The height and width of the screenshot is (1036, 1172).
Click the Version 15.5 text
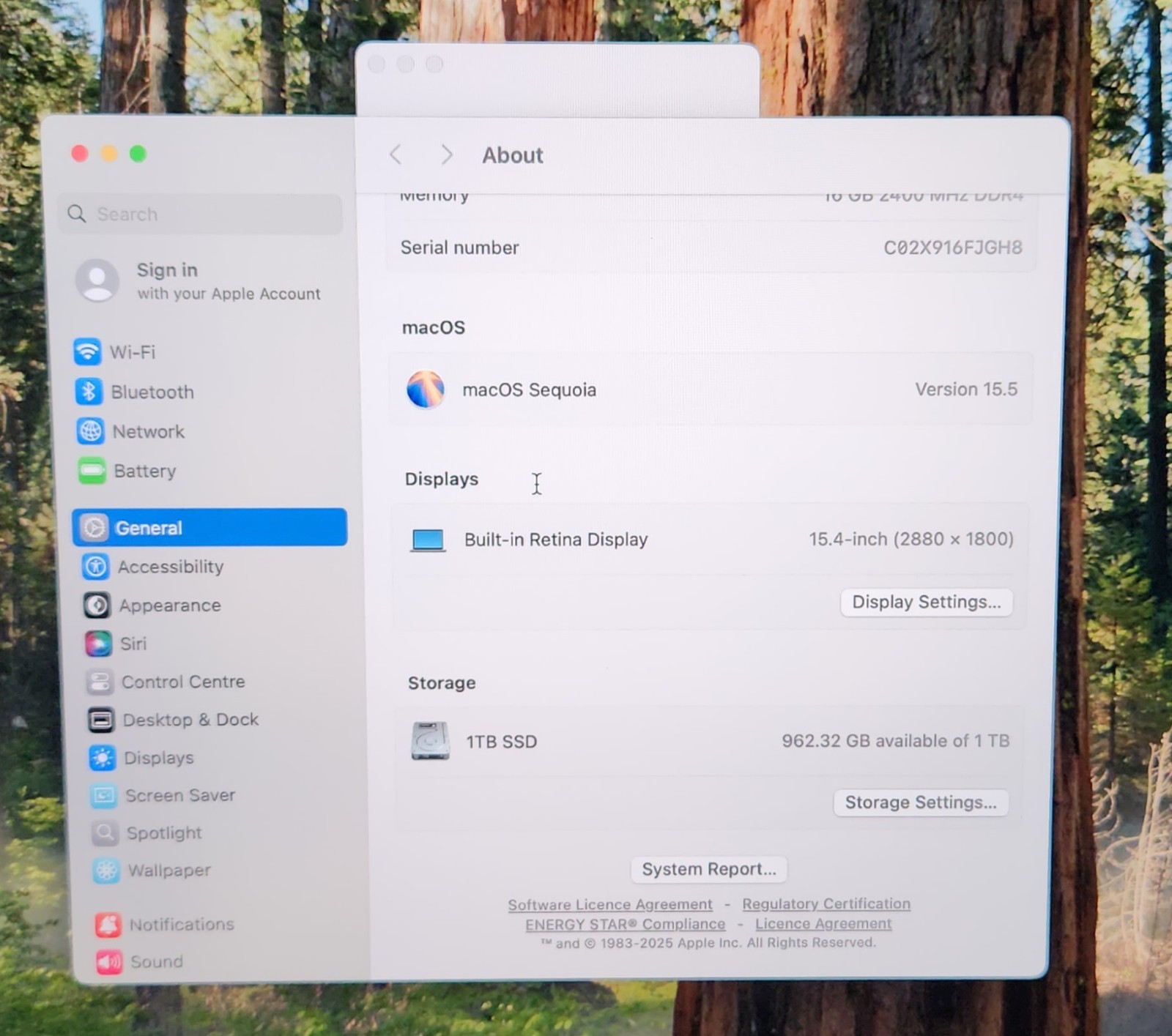point(966,389)
